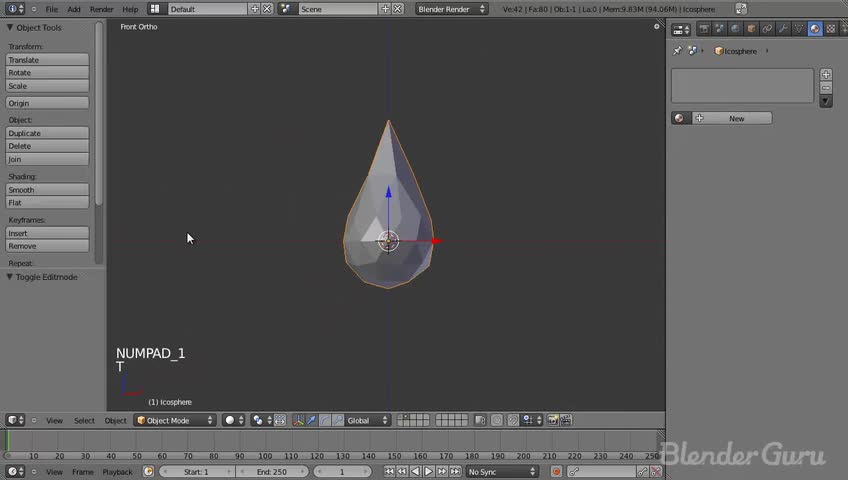Click the Rotate tool button

click(x=47, y=73)
